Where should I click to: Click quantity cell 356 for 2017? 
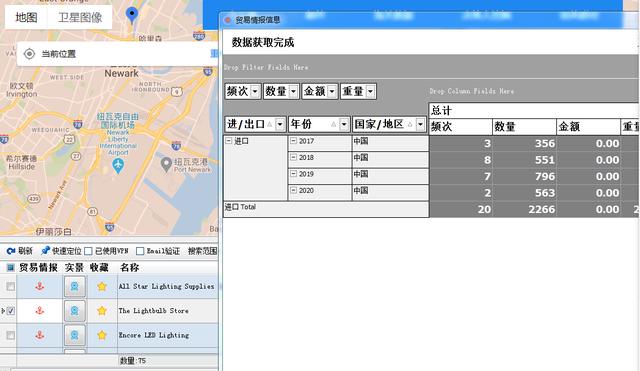pos(524,144)
